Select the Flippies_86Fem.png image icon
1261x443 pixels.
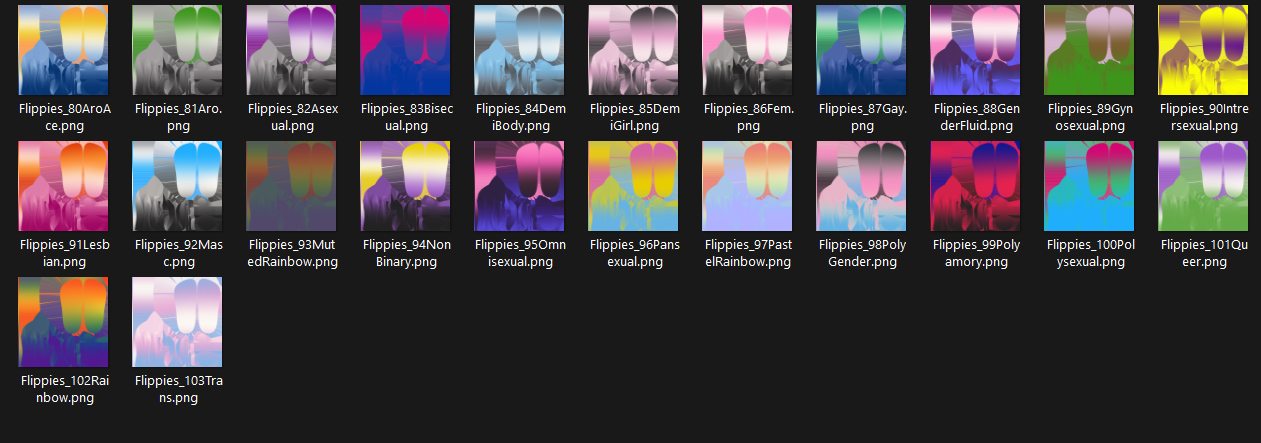point(748,50)
